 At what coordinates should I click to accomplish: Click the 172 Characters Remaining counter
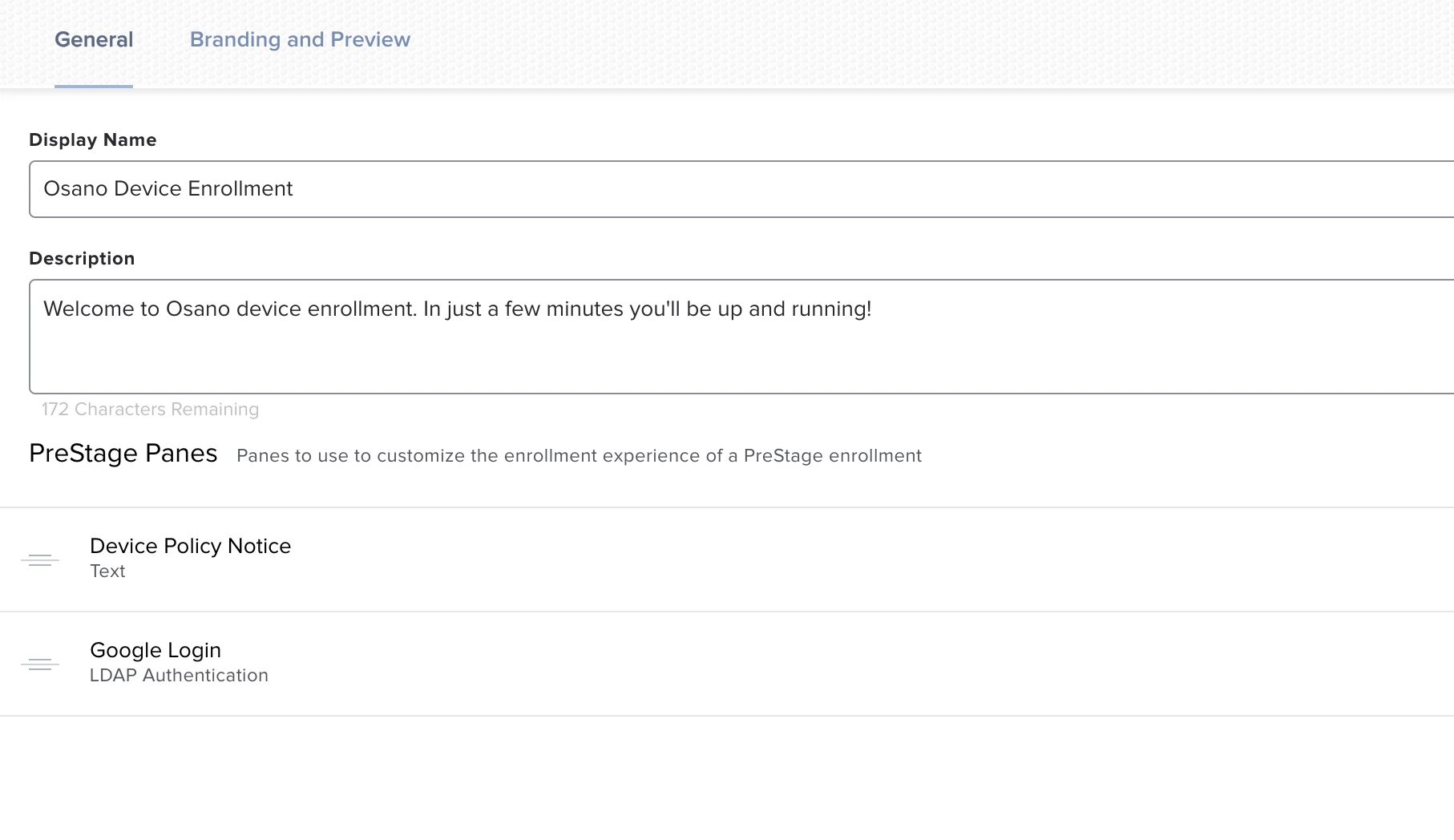[151, 410]
